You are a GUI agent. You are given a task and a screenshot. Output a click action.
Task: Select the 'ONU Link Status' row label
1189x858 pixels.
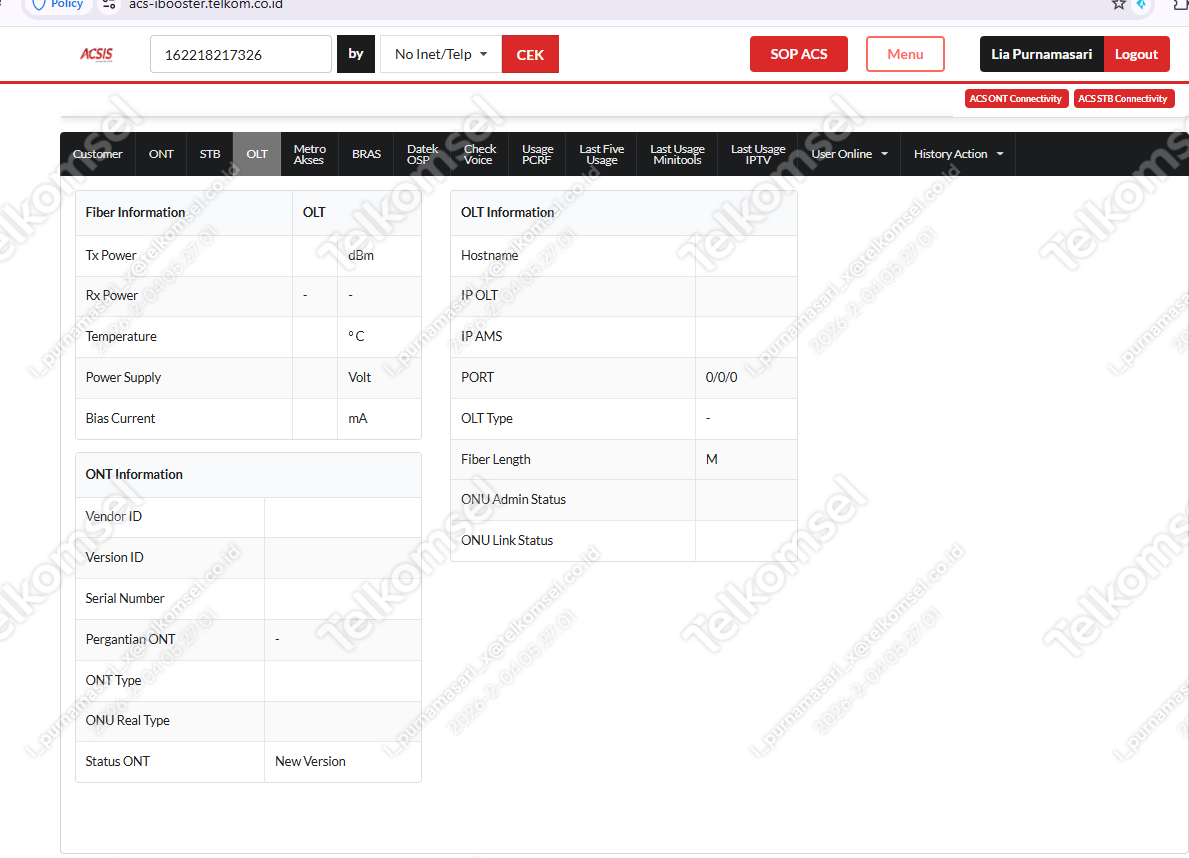click(x=507, y=540)
